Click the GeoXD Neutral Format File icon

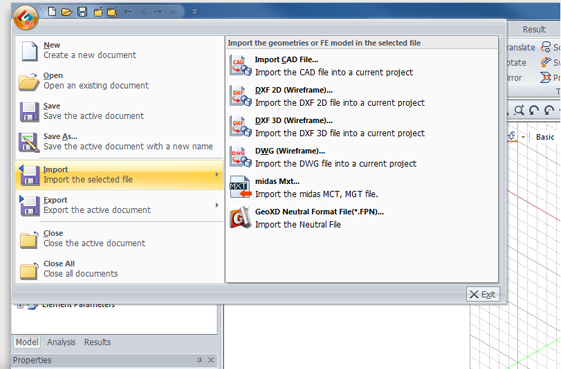(240, 218)
